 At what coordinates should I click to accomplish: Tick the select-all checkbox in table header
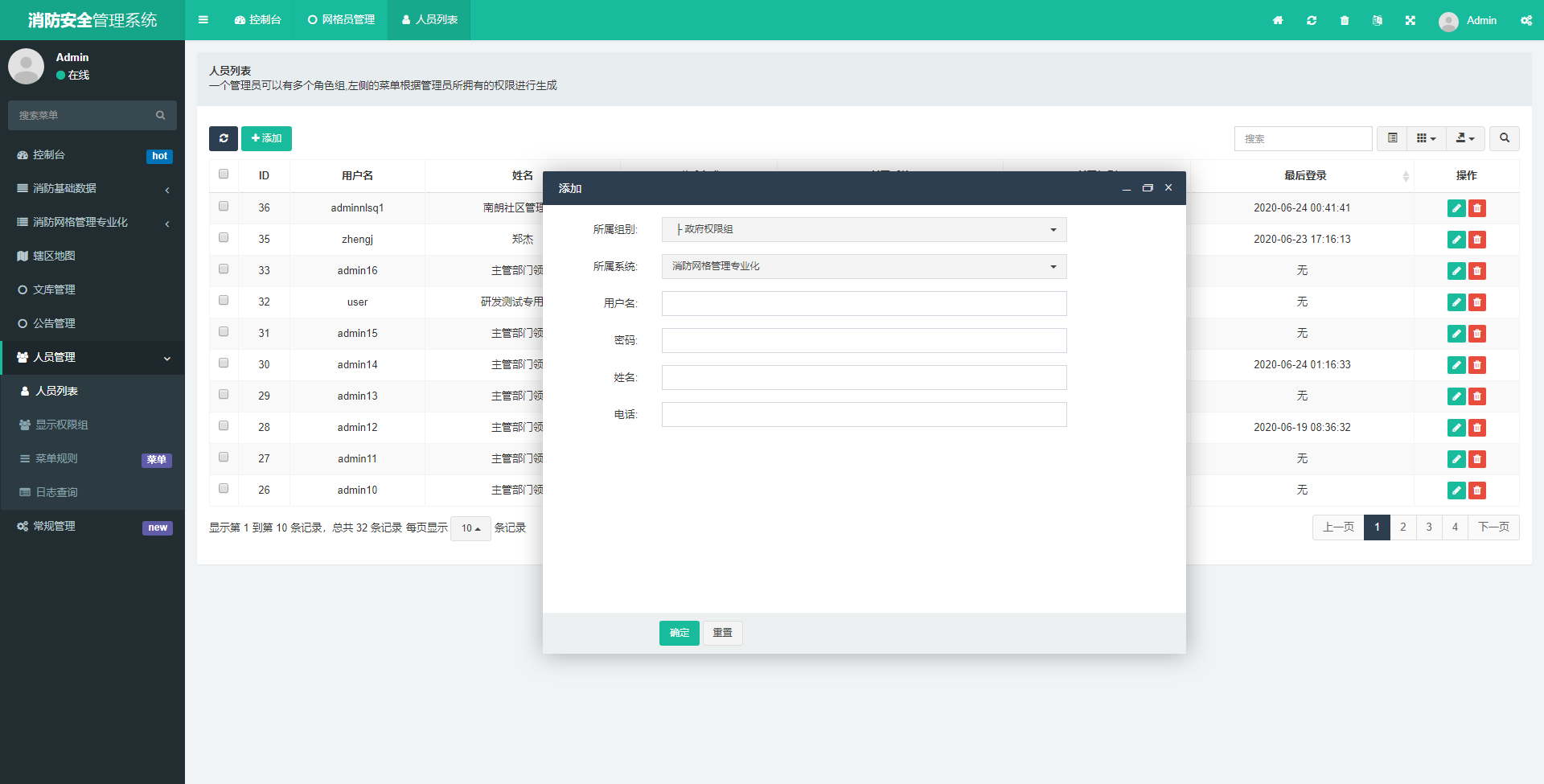224,174
